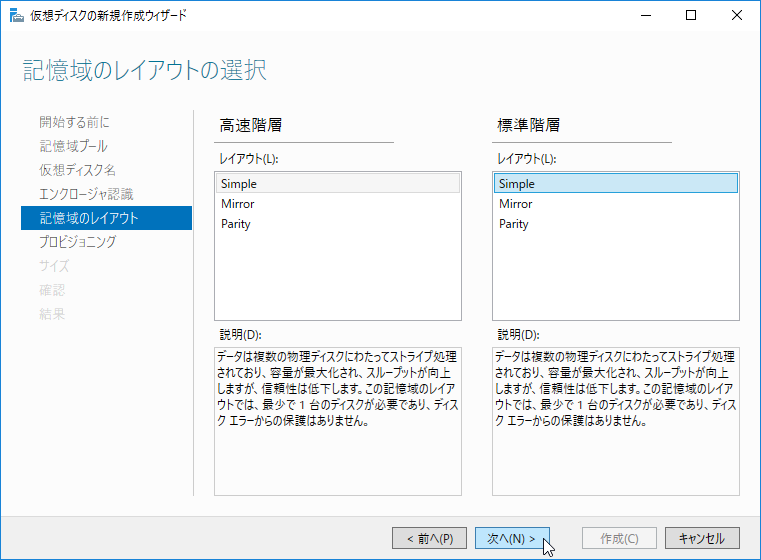Cancel the wizard with キャンセル

point(702,538)
